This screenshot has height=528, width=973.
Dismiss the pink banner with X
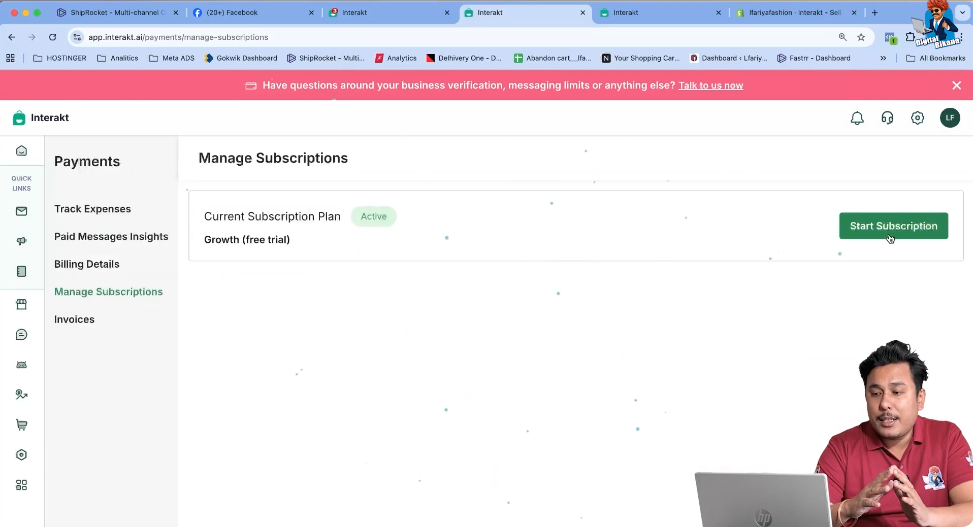coord(956,86)
